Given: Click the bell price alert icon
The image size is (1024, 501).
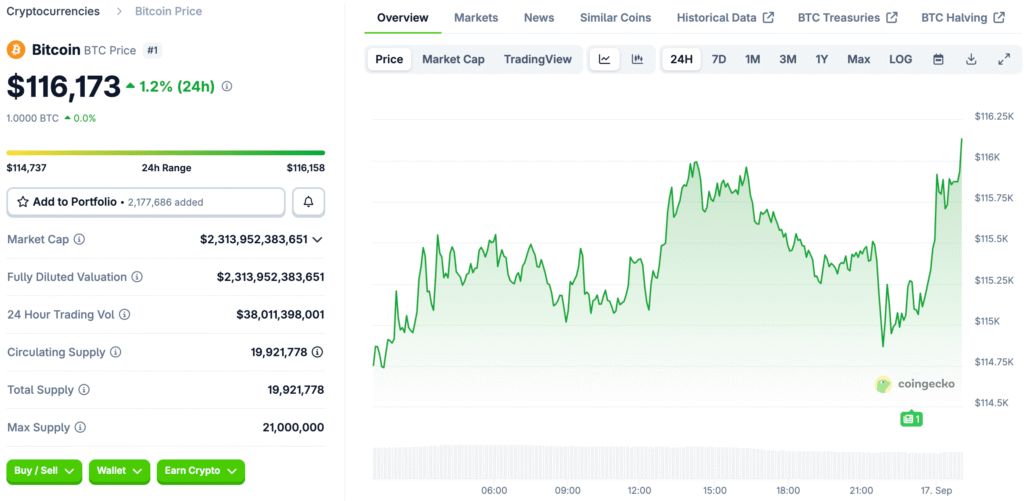Looking at the screenshot, I should pos(309,202).
